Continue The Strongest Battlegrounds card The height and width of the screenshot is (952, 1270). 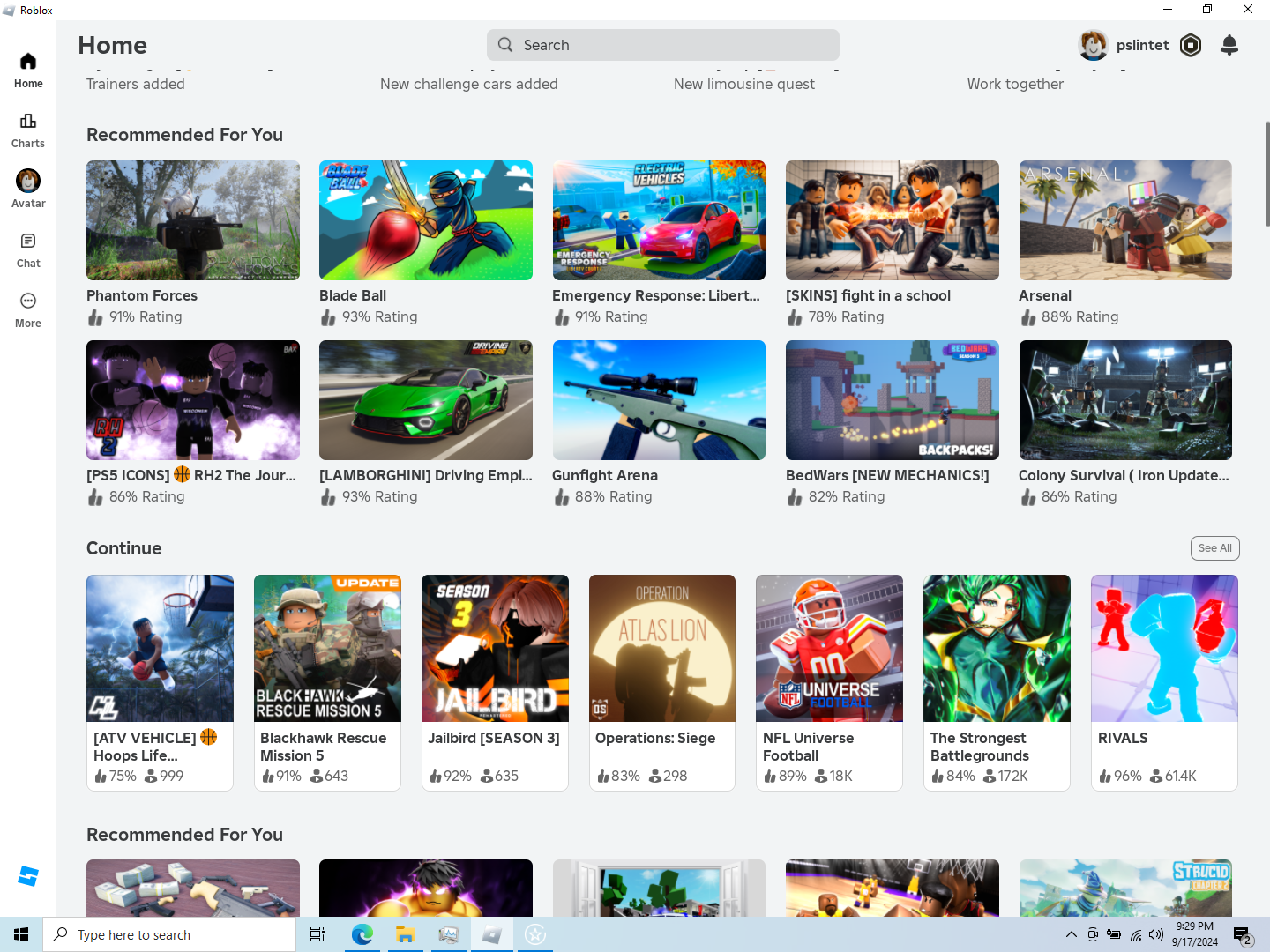coord(997,683)
